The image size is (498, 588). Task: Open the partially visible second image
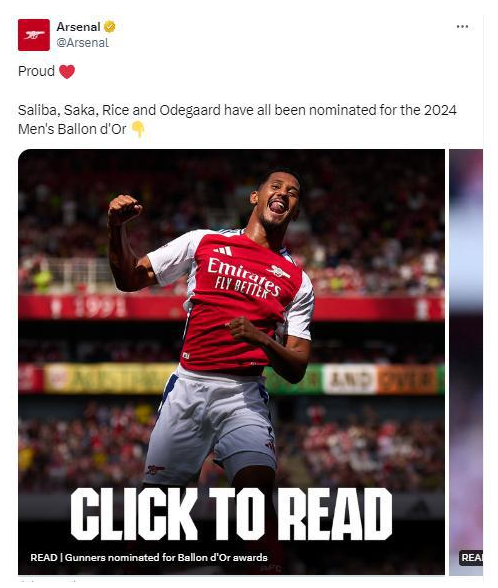(466, 362)
